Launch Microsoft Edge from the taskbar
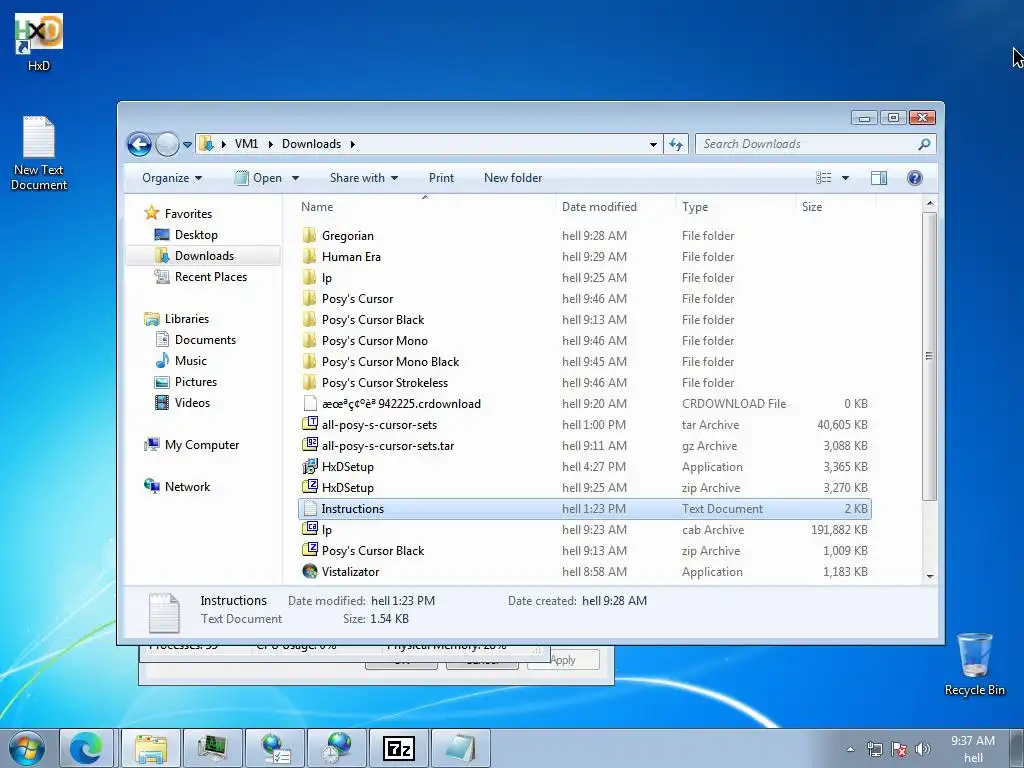The height and width of the screenshot is (768, 1024). point(86,748)
